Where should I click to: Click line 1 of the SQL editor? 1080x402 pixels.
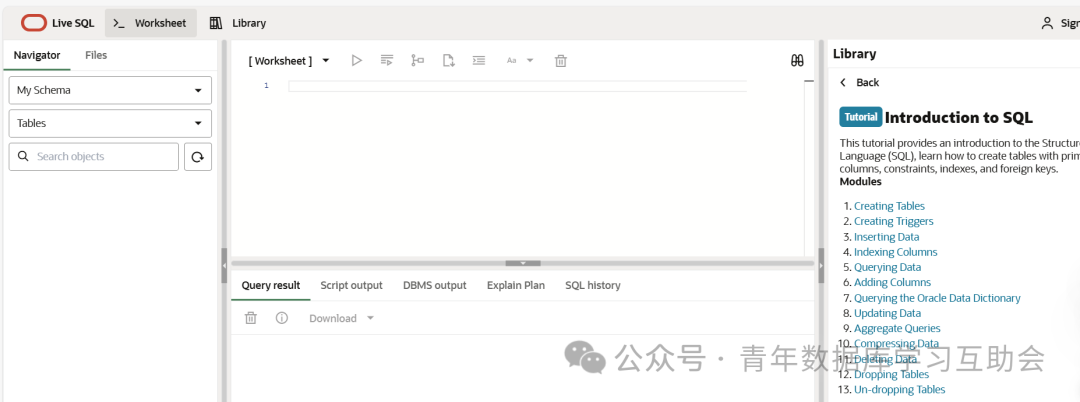tap(517, 86)
